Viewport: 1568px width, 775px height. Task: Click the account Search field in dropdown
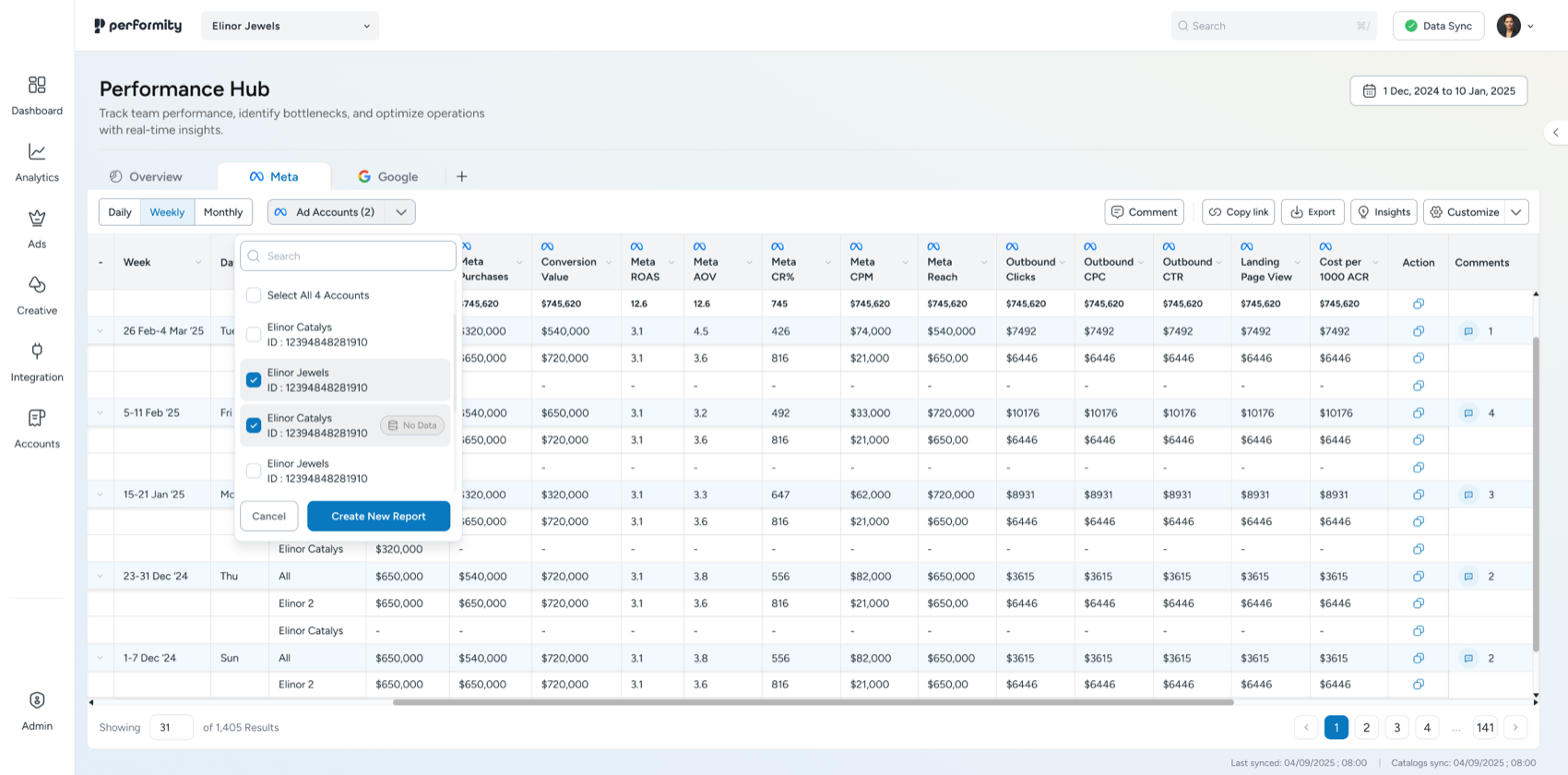[348, 256]
